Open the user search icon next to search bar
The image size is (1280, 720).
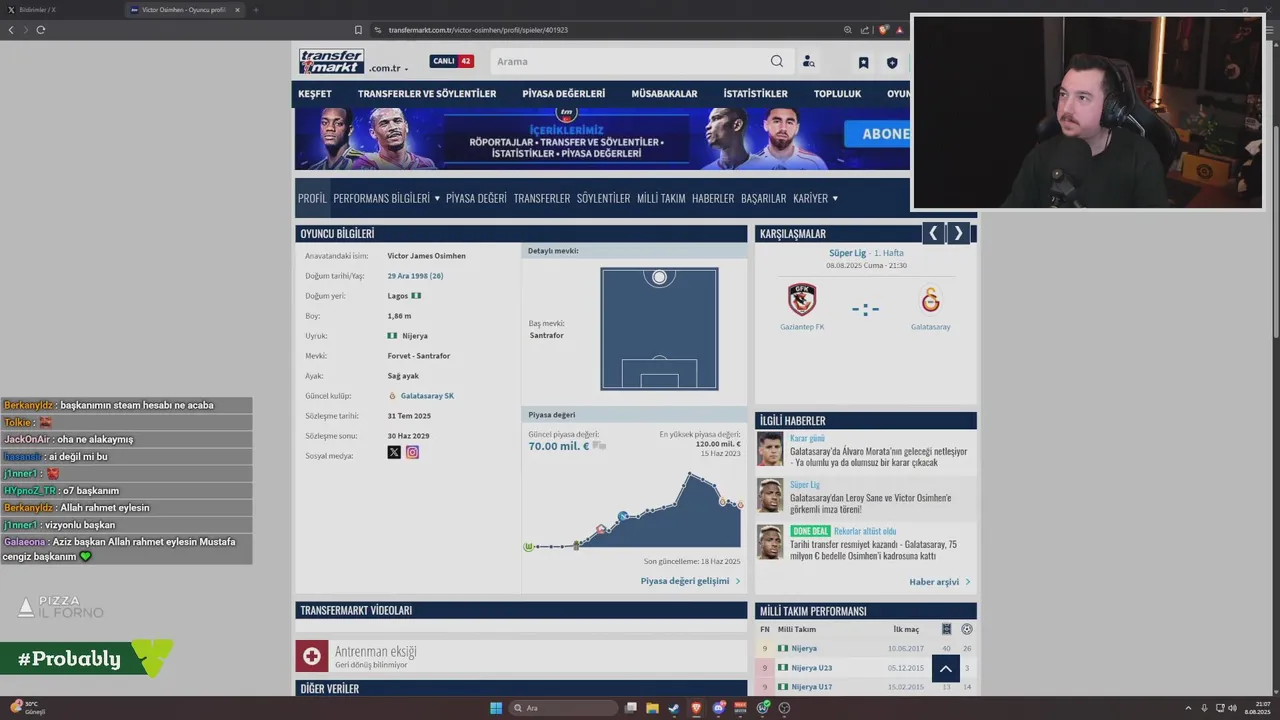click(x=808, y=62)
